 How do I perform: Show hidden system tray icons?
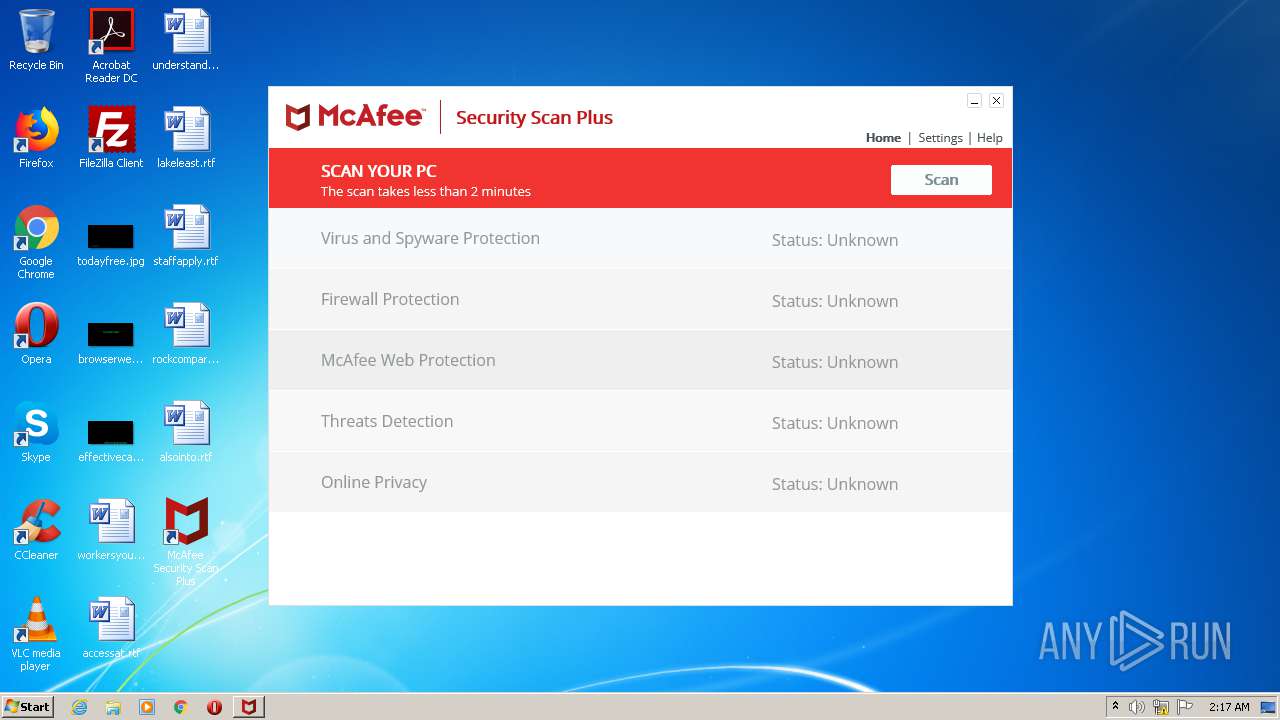pyautogui.click(x=1115, y=707)
